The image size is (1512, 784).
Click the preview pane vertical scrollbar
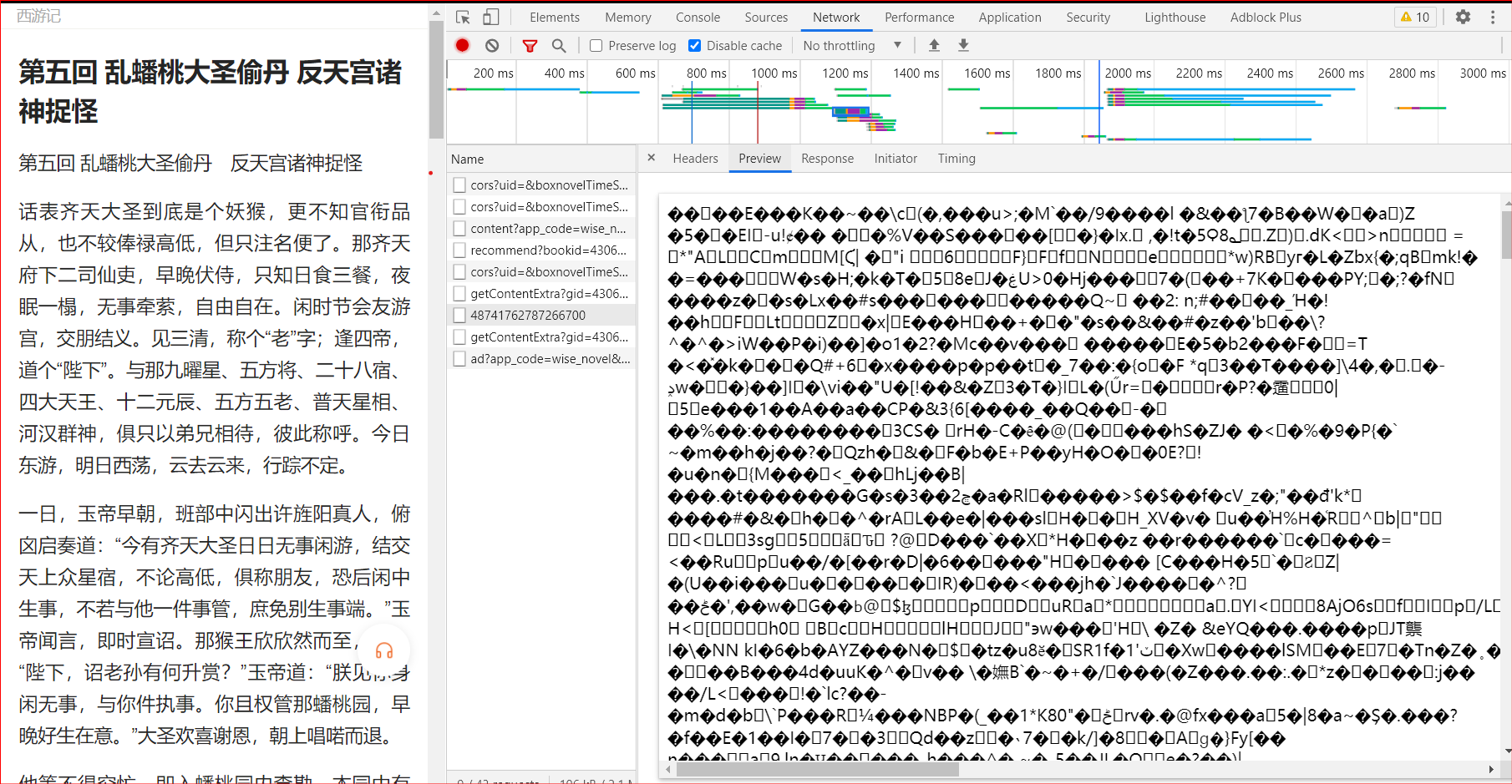click(x=1506, y=236)
